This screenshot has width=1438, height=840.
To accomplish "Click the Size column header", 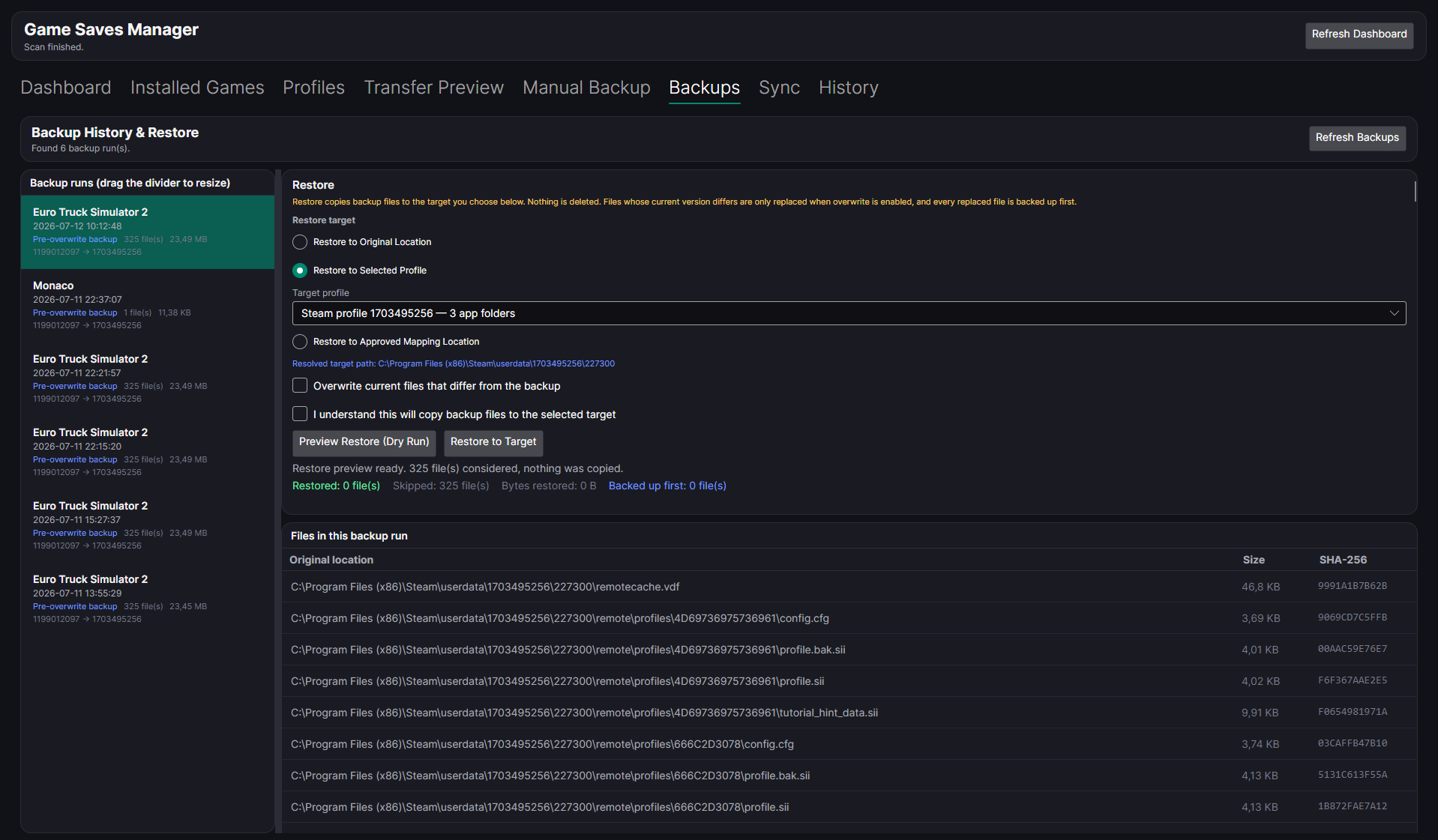I will [1254, 560].
